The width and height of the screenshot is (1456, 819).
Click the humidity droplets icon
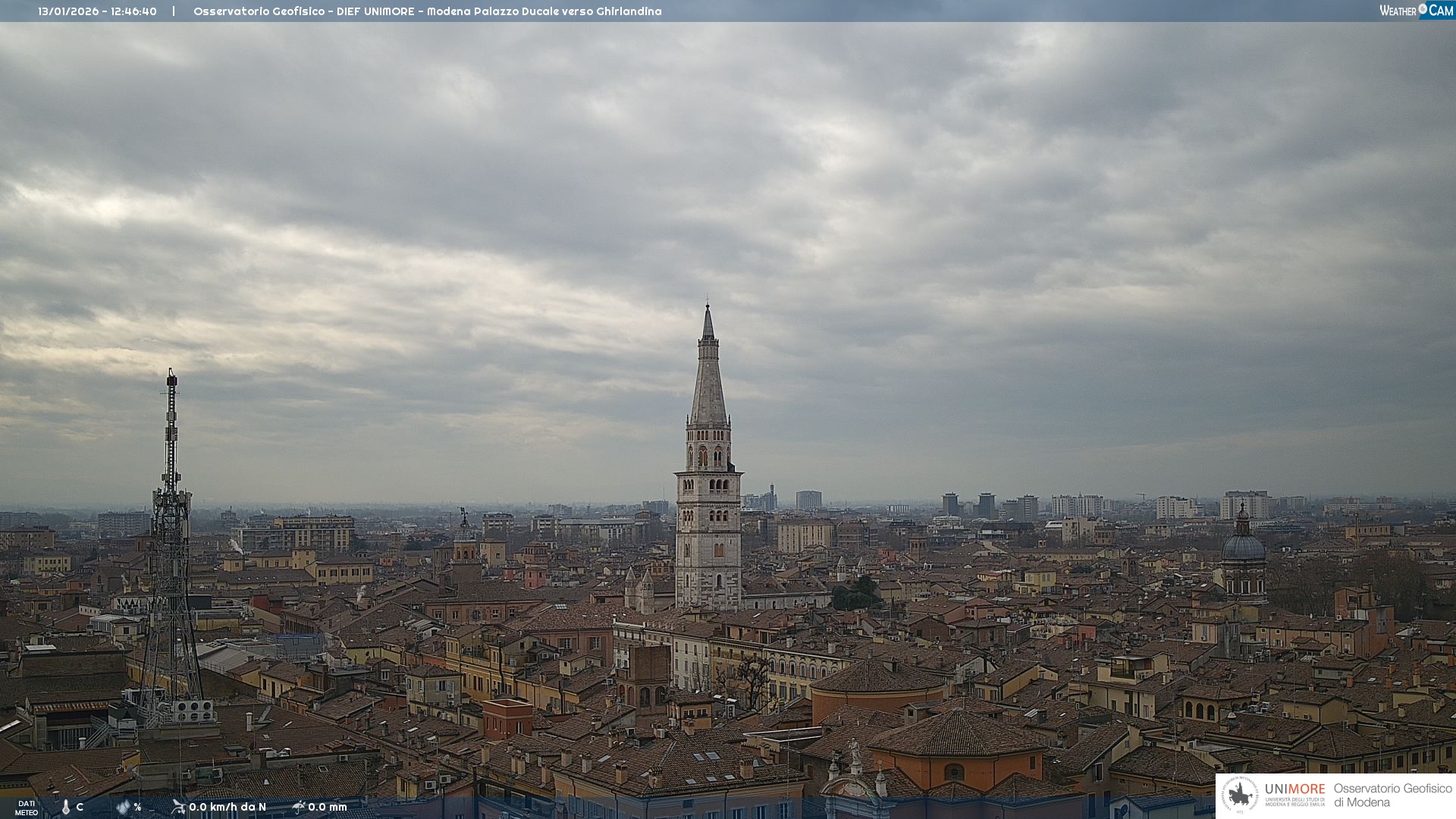click(x=123, y=807)
